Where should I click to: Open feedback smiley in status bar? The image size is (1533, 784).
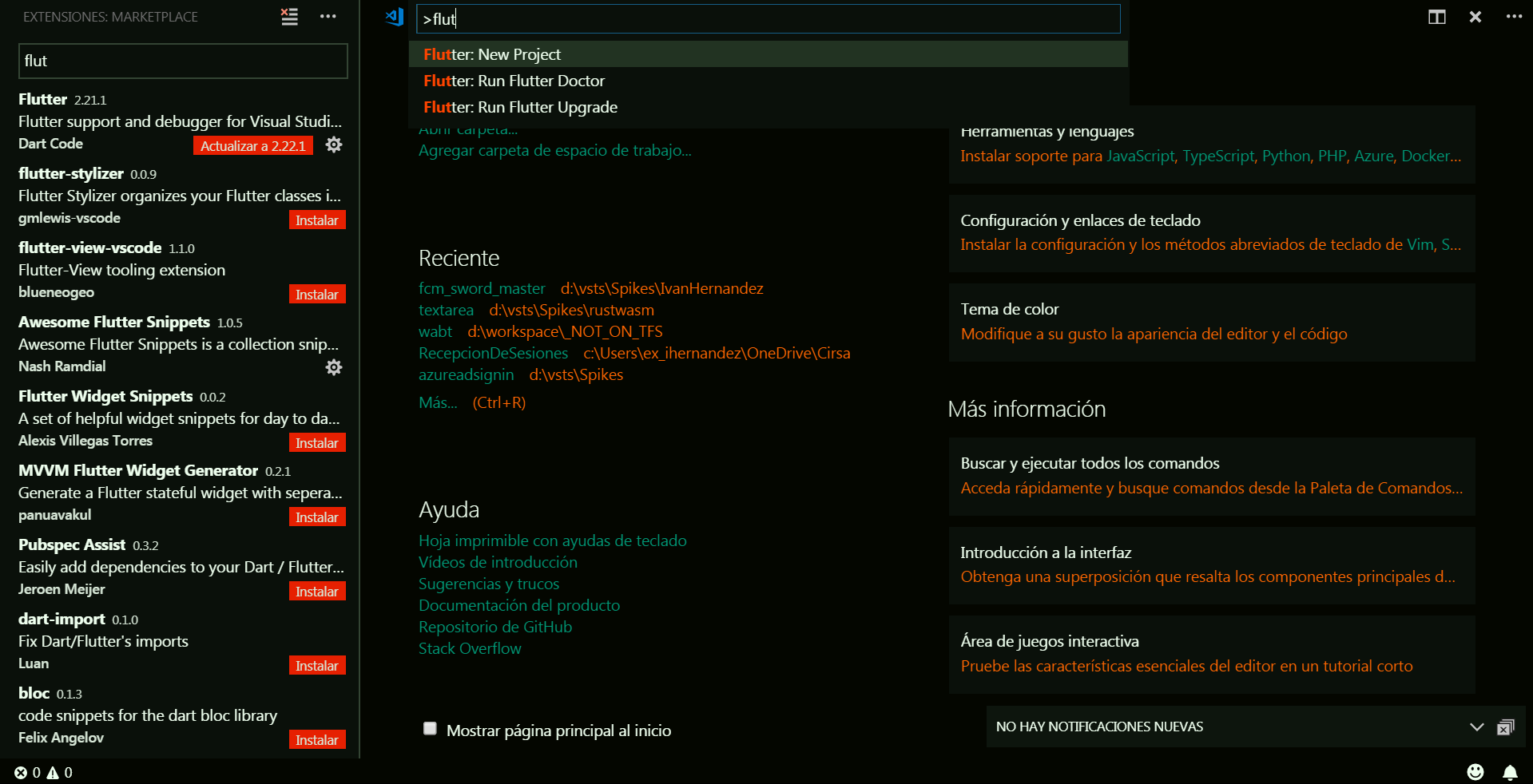point(1475,772)
